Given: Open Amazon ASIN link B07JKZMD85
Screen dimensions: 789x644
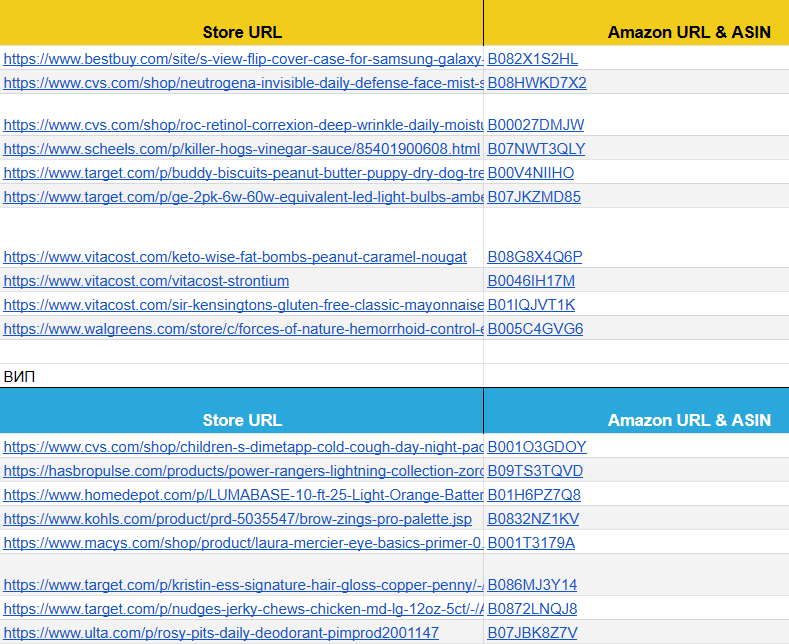Looking at the screenshot, I should (534, 197).
